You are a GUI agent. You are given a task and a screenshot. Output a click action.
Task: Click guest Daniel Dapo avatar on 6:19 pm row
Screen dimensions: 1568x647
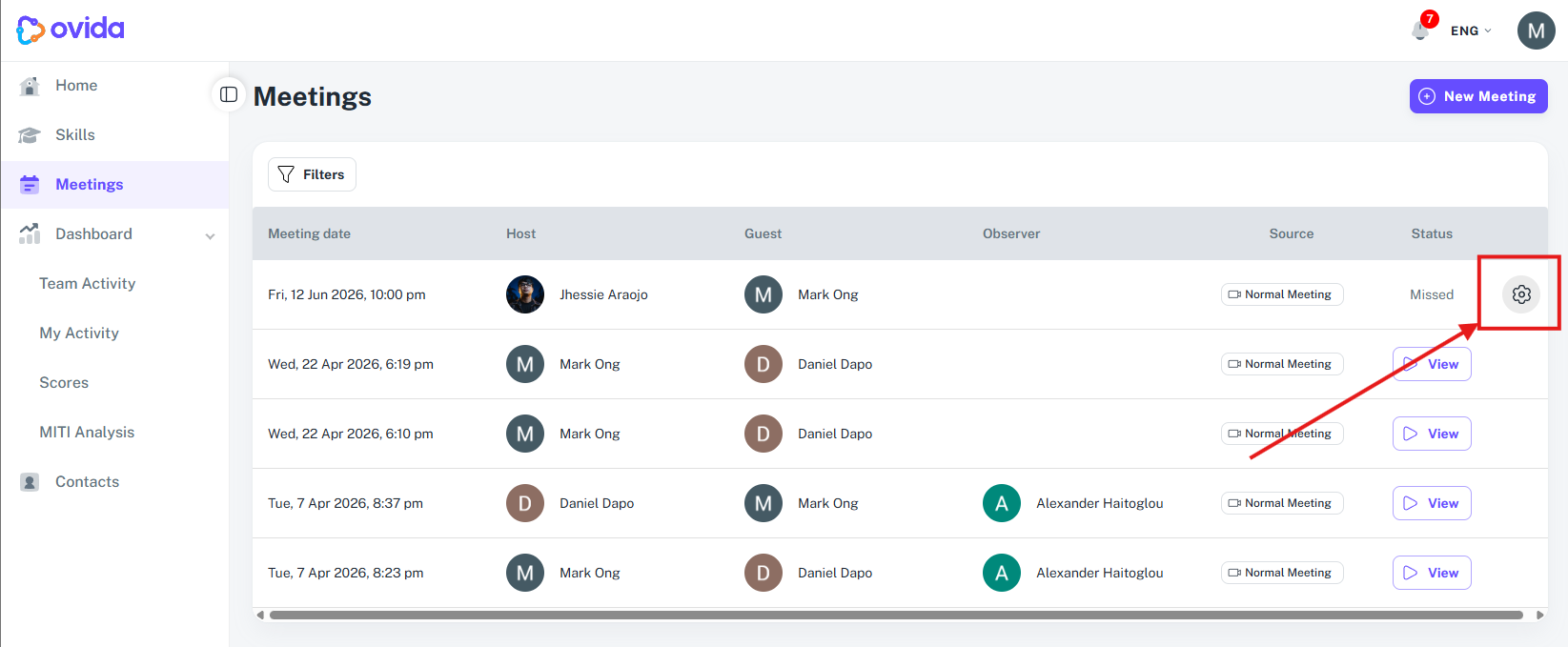[x=764, y=364]
